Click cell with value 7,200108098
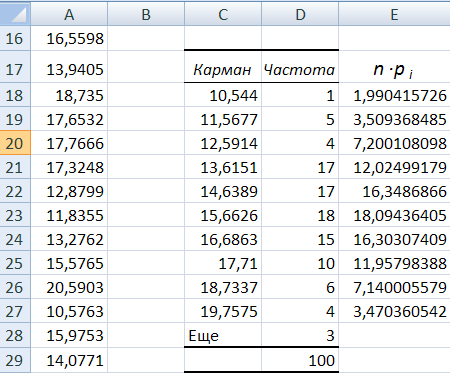This screenshot has width=450, height=373. tap(394, 143)
